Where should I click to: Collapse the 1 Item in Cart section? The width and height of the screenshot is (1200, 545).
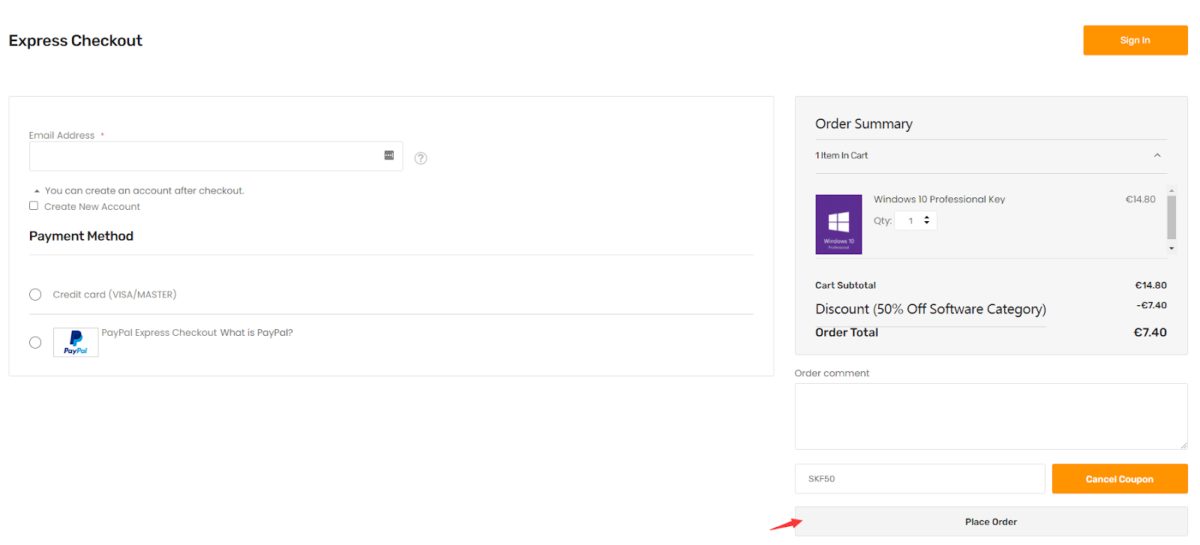1157,156
